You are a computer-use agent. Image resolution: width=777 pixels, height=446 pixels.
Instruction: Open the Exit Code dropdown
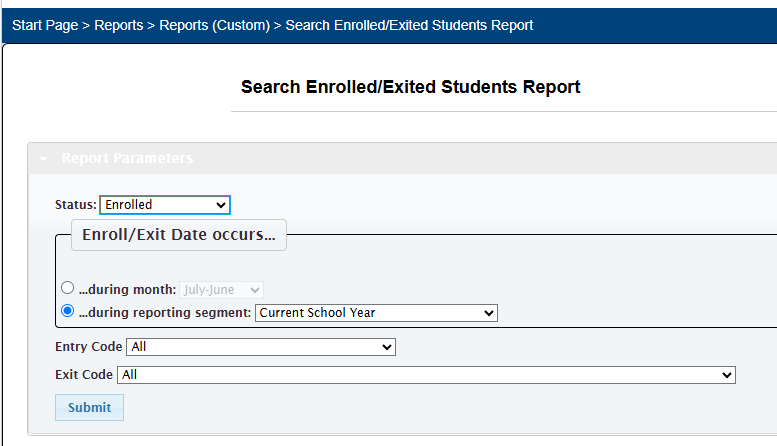coord(426,375)
